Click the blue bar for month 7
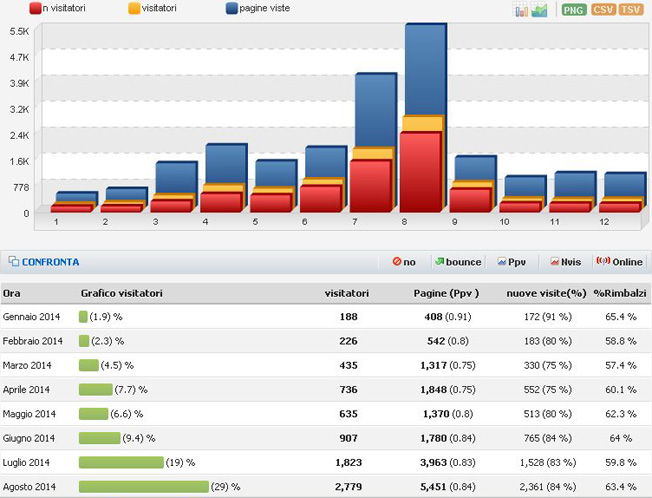 click(375, 110)
